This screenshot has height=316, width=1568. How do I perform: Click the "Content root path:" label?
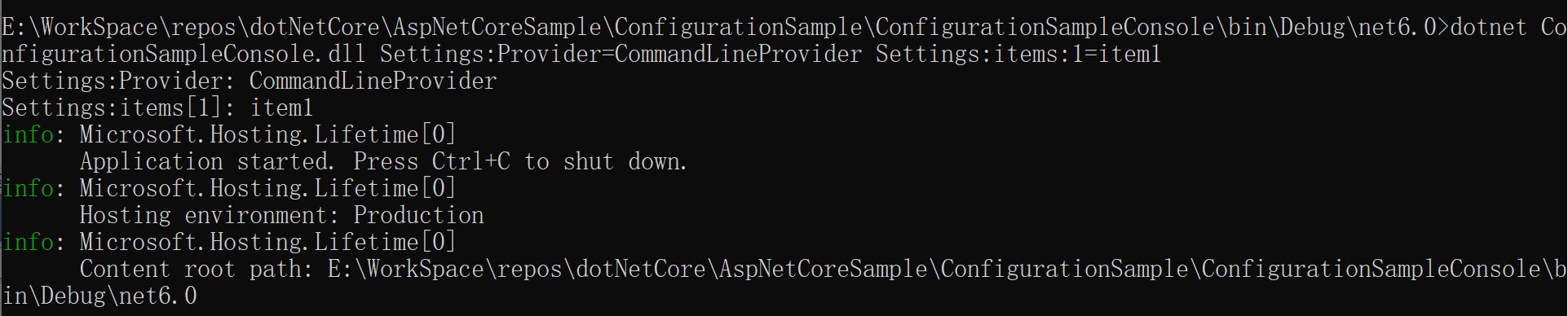196,269
